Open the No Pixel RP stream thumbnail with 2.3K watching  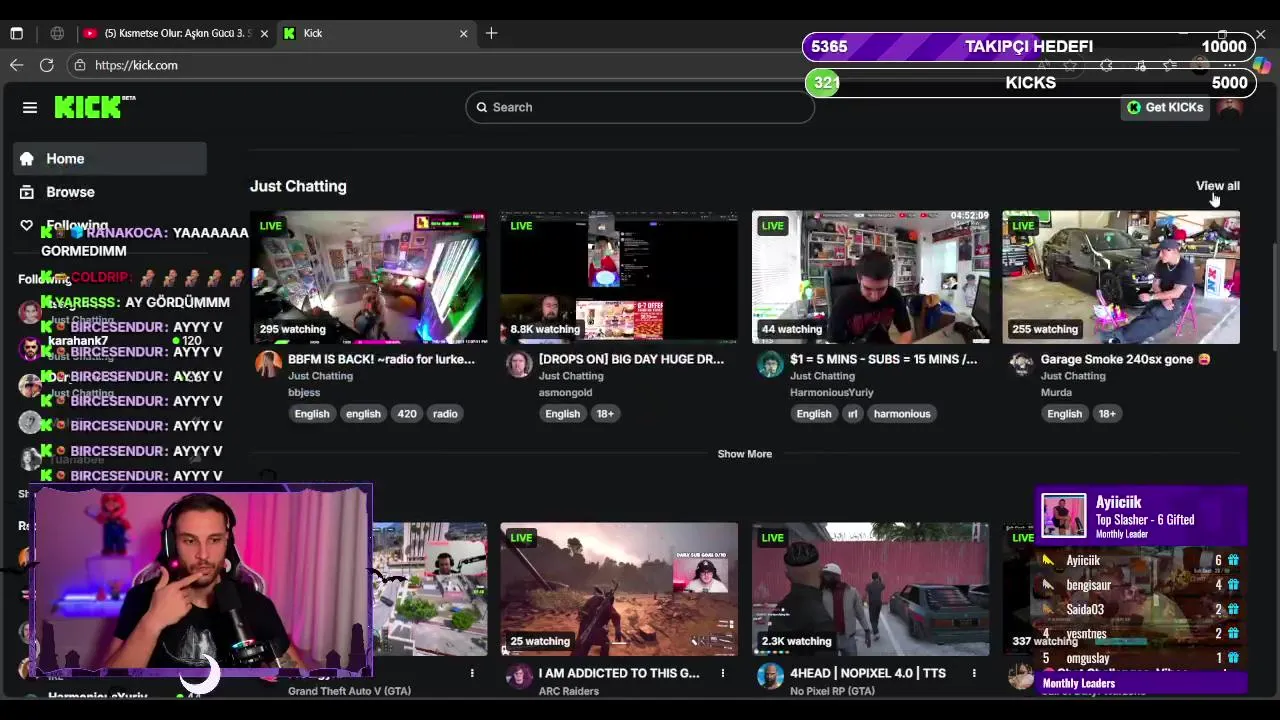pyautogui.click(x=870, y=589)
